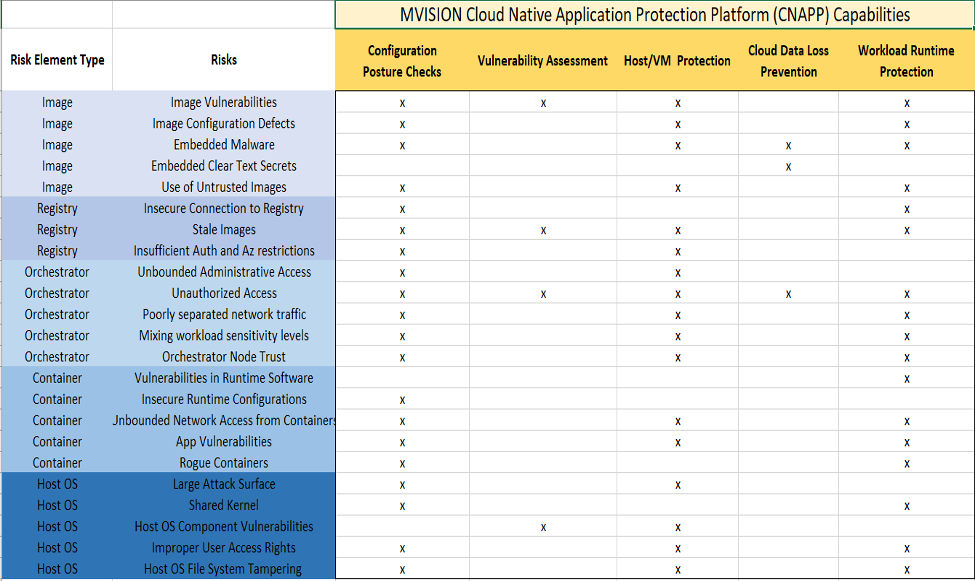977x581 pixels.
Task: Click Workload Runtime x for Shared Kernel
Action: click(907, 506)
